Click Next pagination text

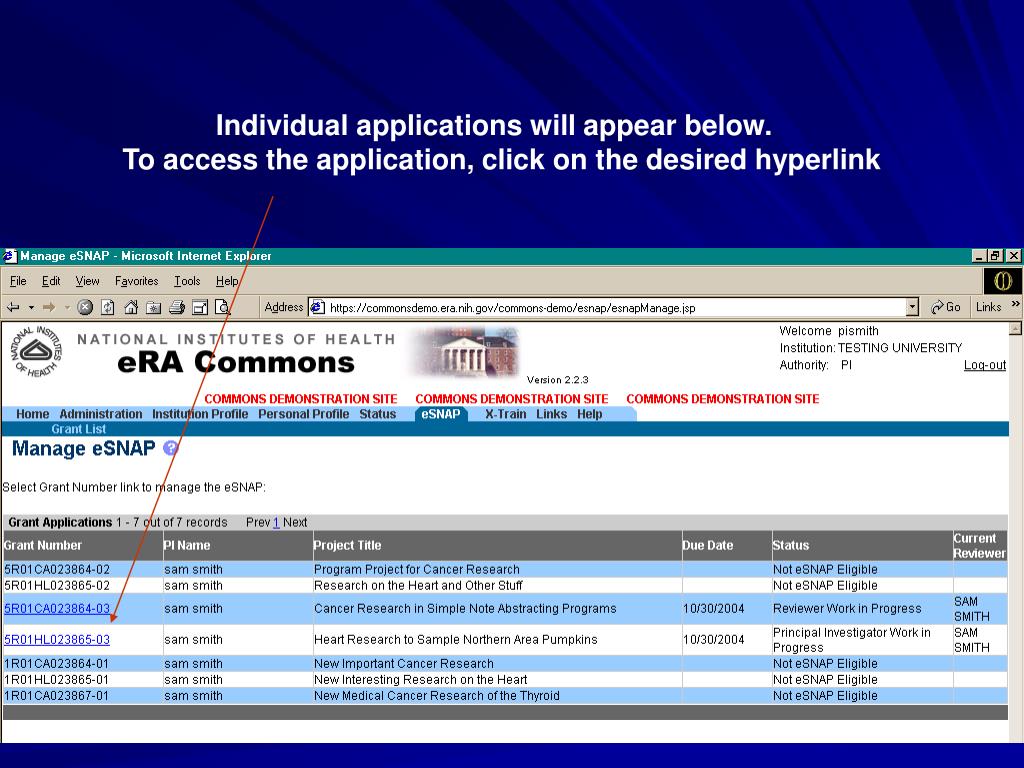coord(295,522)
